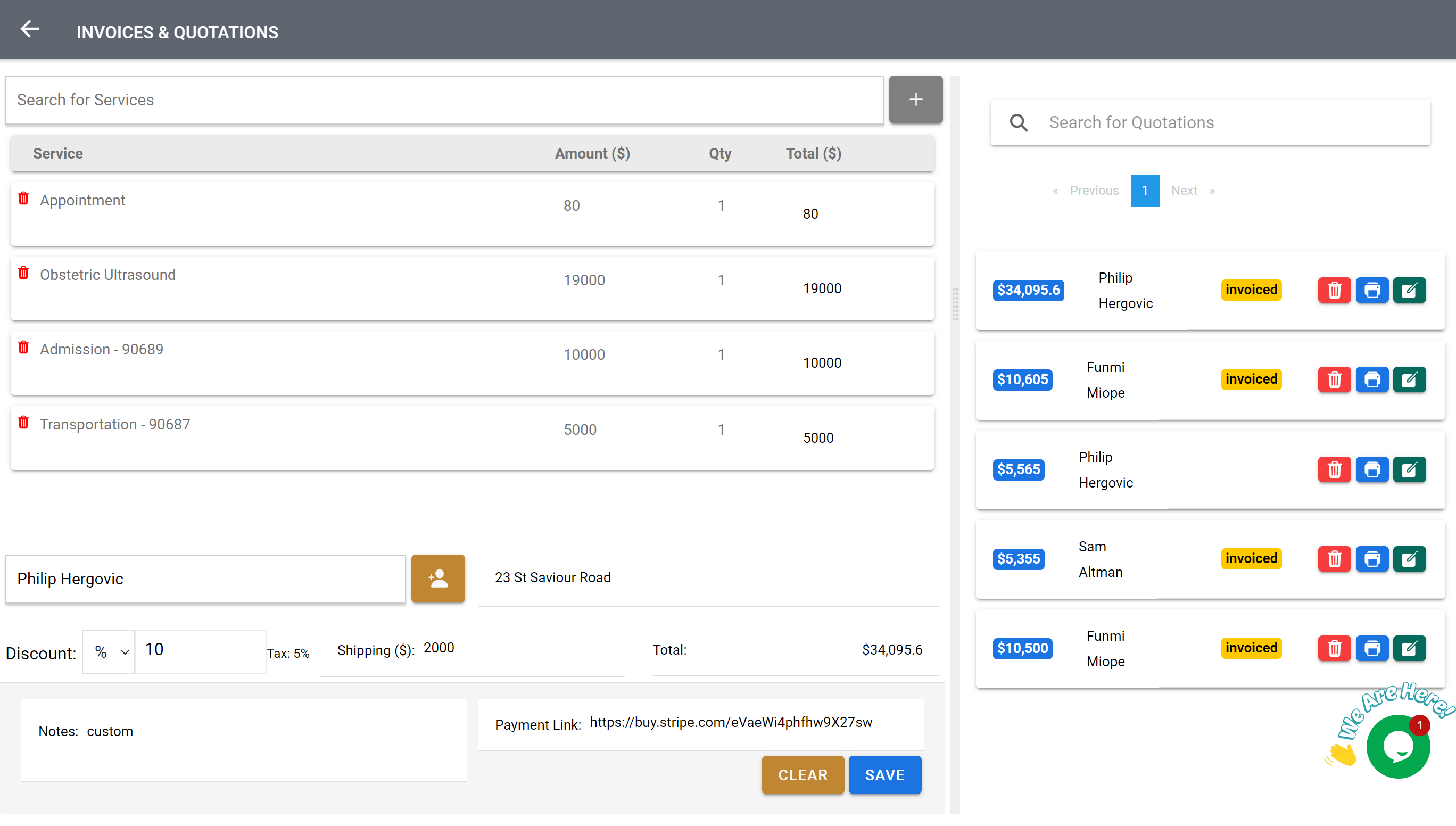
Task: Click the $10,500 amount badge
Action: tap(1022, 648)
